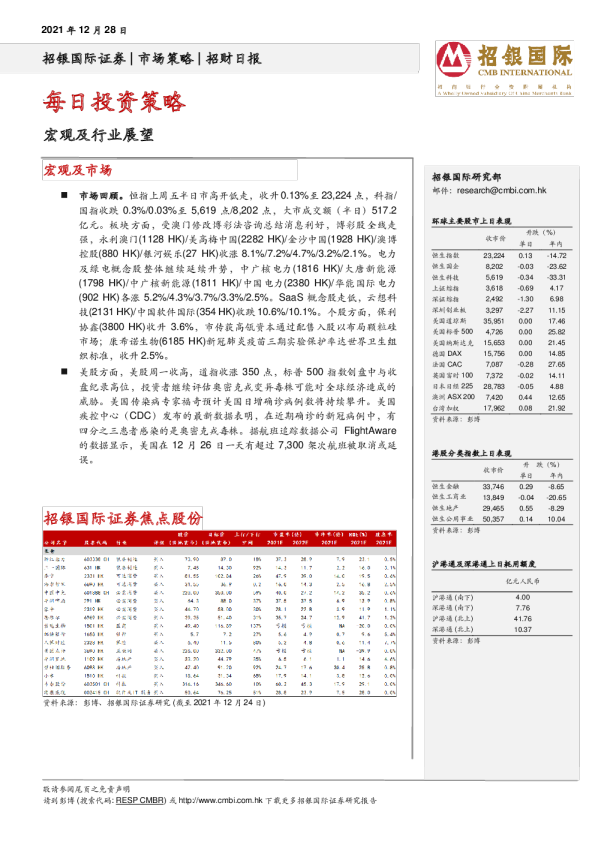Select the 美国标普 500 value 4,726

coord(494,332)
